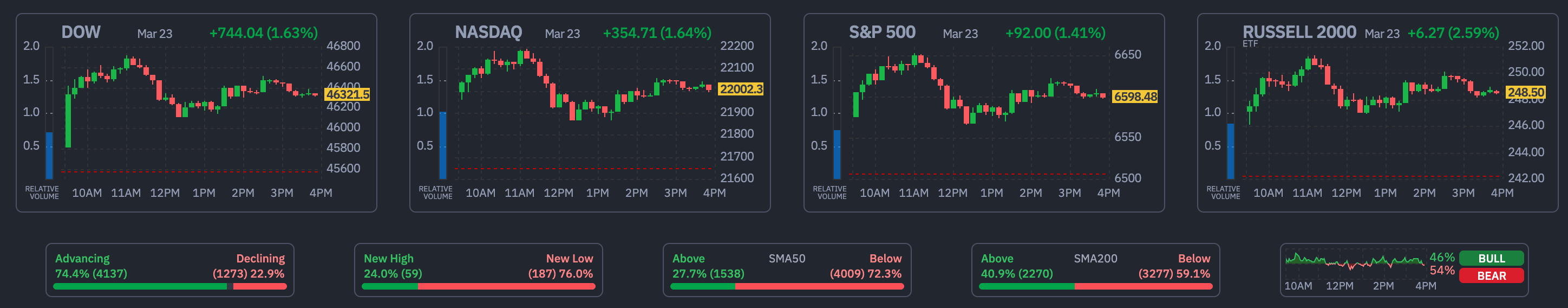Click the SMA200 label
Image resolution: width=1568 pixels, height=308 pixels.
(1095, 259)
